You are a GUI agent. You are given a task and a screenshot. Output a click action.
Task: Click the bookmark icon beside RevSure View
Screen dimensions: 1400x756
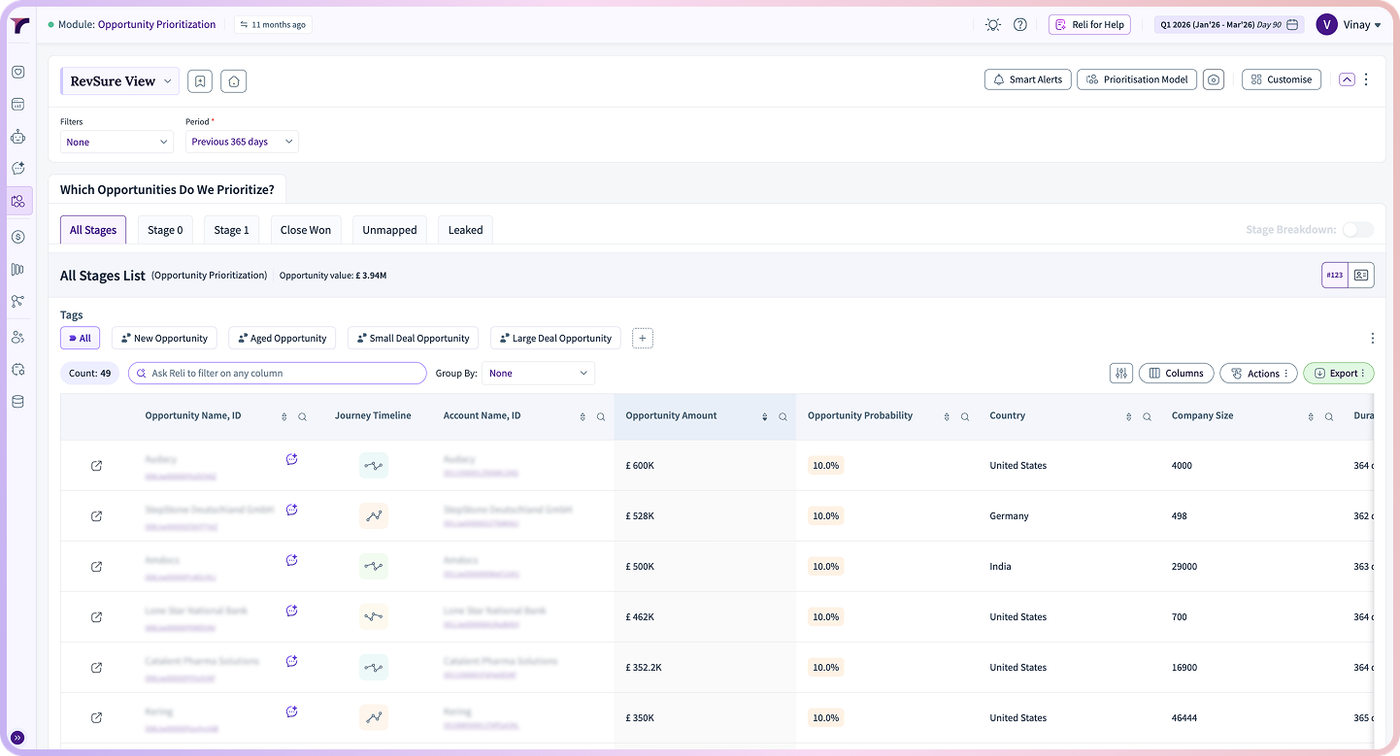[x=201, y=82]
